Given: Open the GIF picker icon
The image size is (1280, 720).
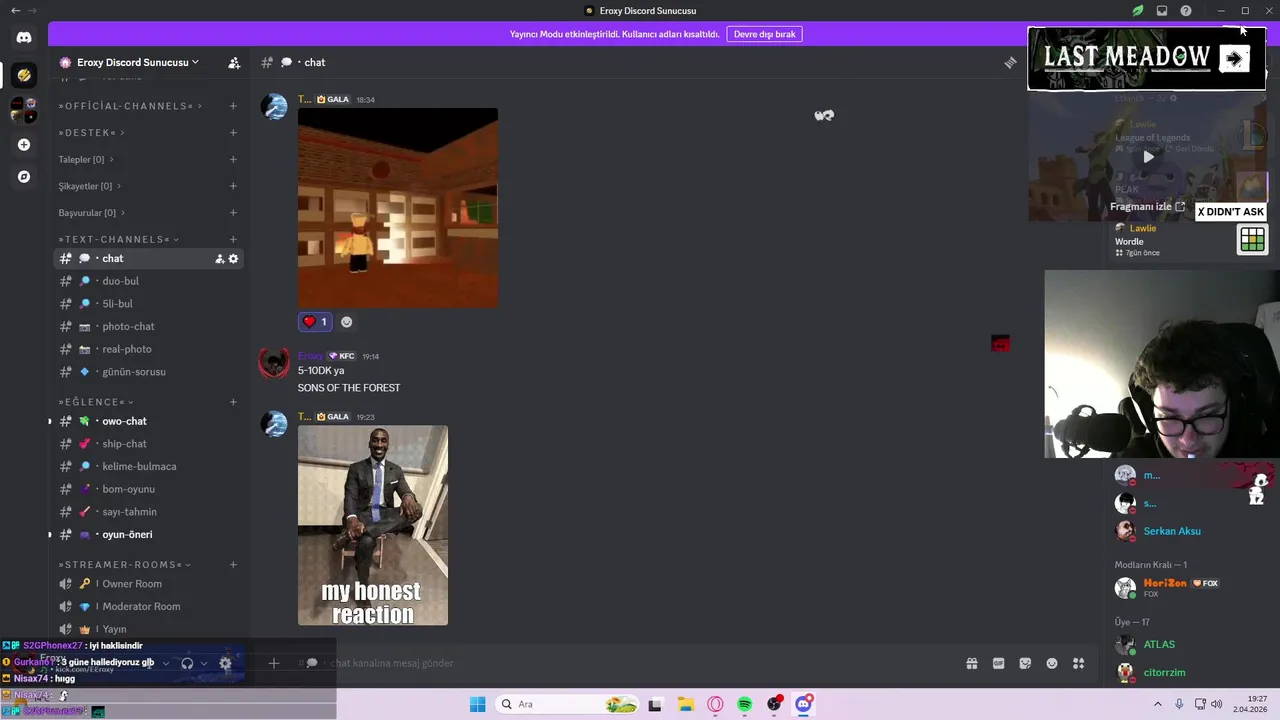Looking at the screenshot, I should (x=998, y=663).
